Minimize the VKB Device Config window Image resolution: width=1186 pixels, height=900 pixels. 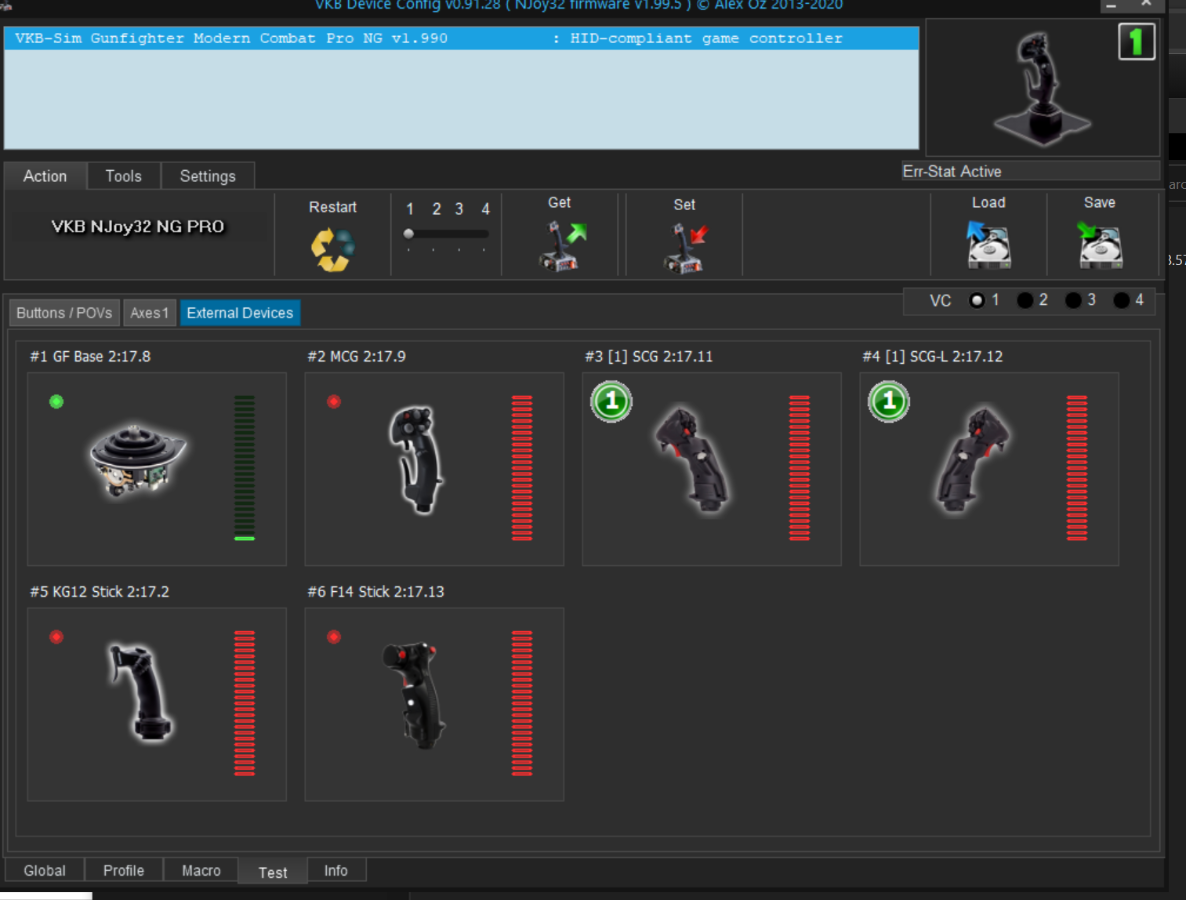[x=1110, y=5]
